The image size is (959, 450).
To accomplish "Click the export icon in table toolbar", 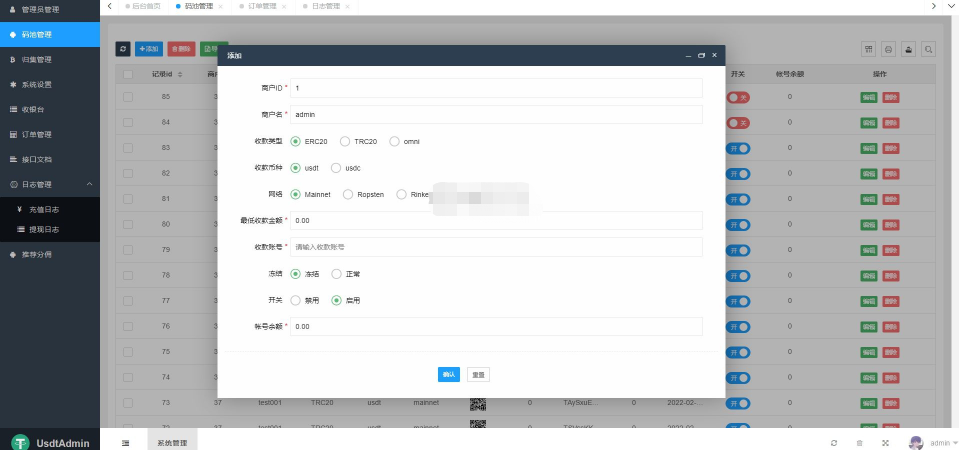I will tap(908, 49).
